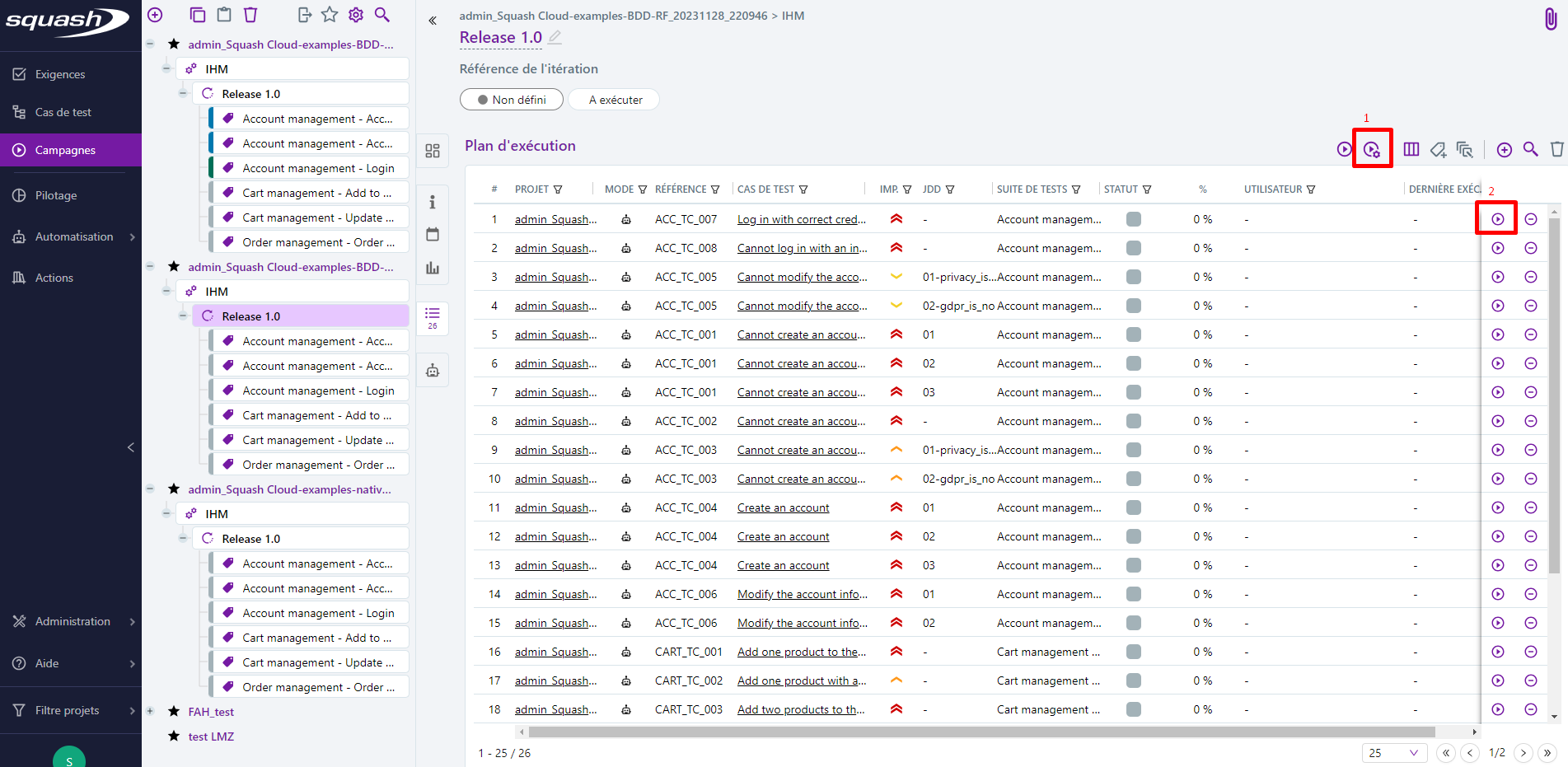This screenshot has height=767, width=1568.
Task: Select highlighted Release 1.0 tree node
Action: [301, 316]
